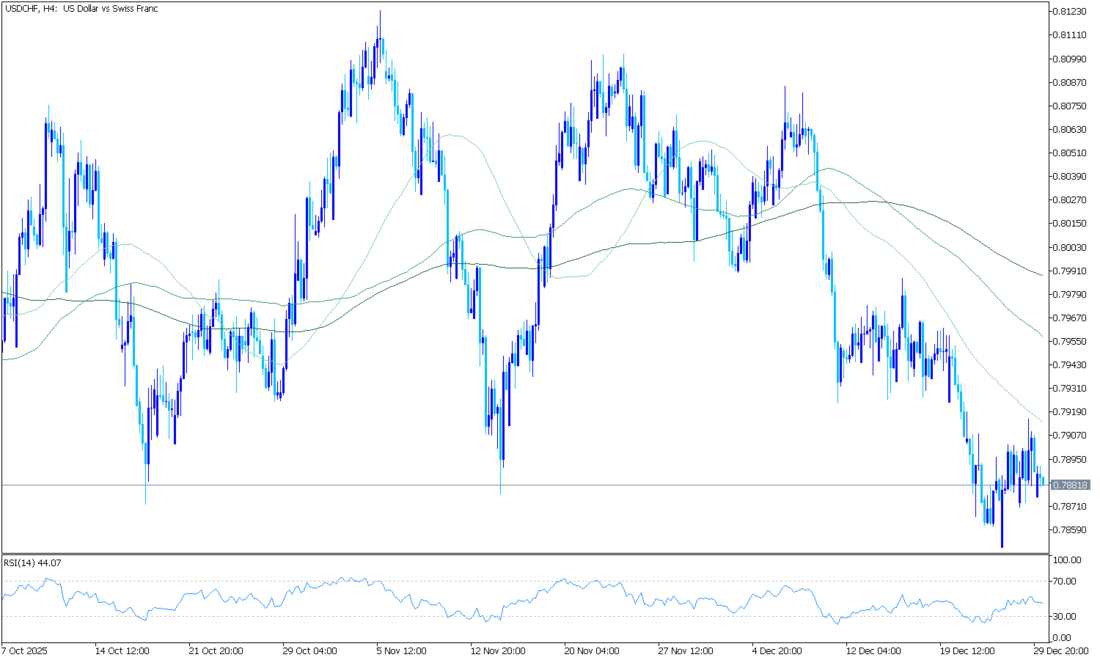Screen dimensions: 1100x660
Task: Click the 0.79550 price axis label
Action: 1069,341
